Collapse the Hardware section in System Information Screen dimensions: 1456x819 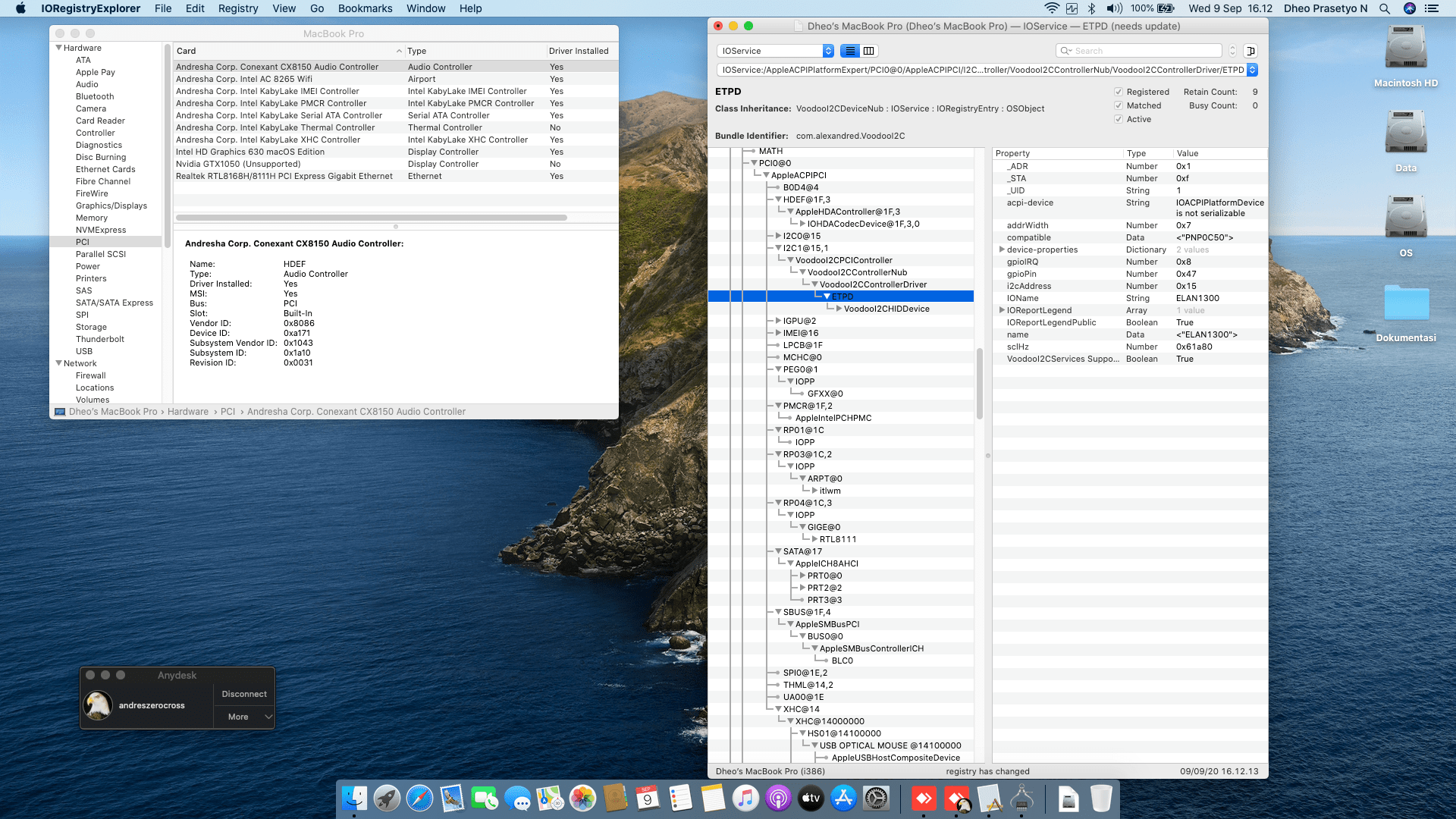tap(58, 48)
